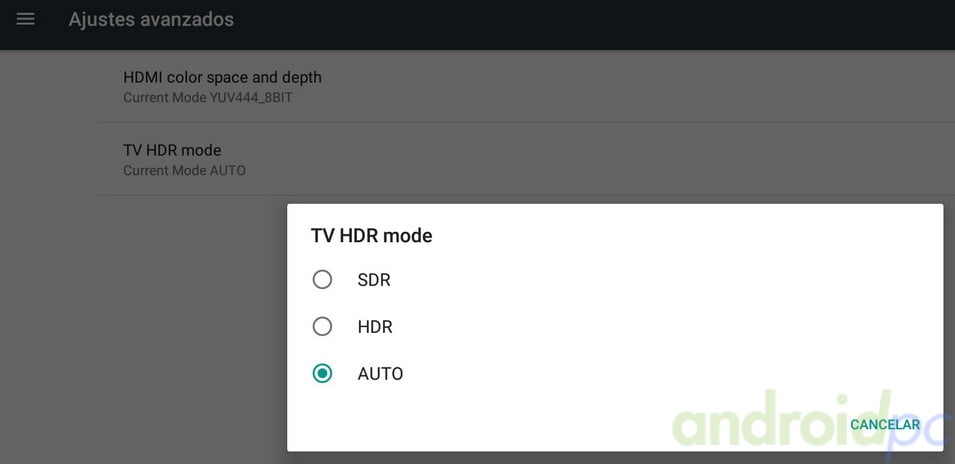Screen dimensions: 955x464
Task: Select the HDR radio button circle
Action: click(322, 326)
